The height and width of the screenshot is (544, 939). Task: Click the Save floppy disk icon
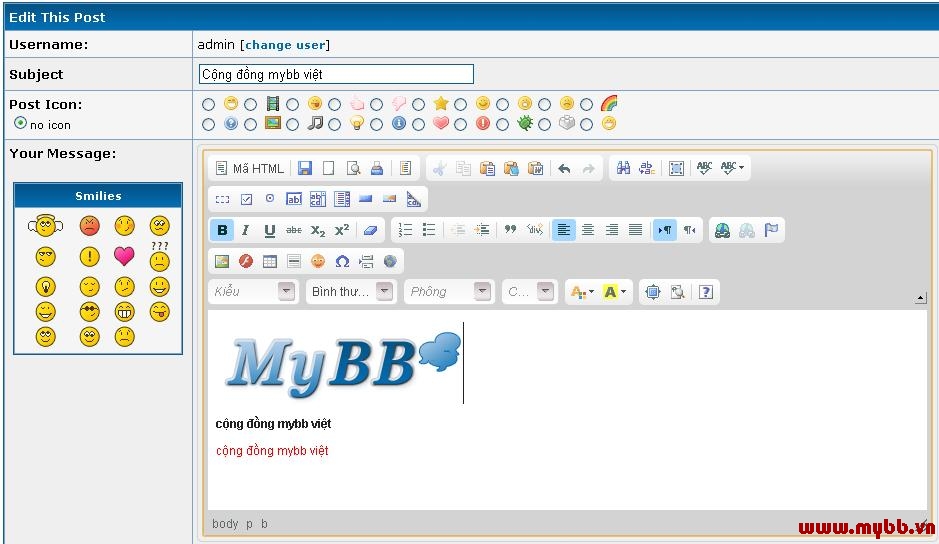[305, 168]
